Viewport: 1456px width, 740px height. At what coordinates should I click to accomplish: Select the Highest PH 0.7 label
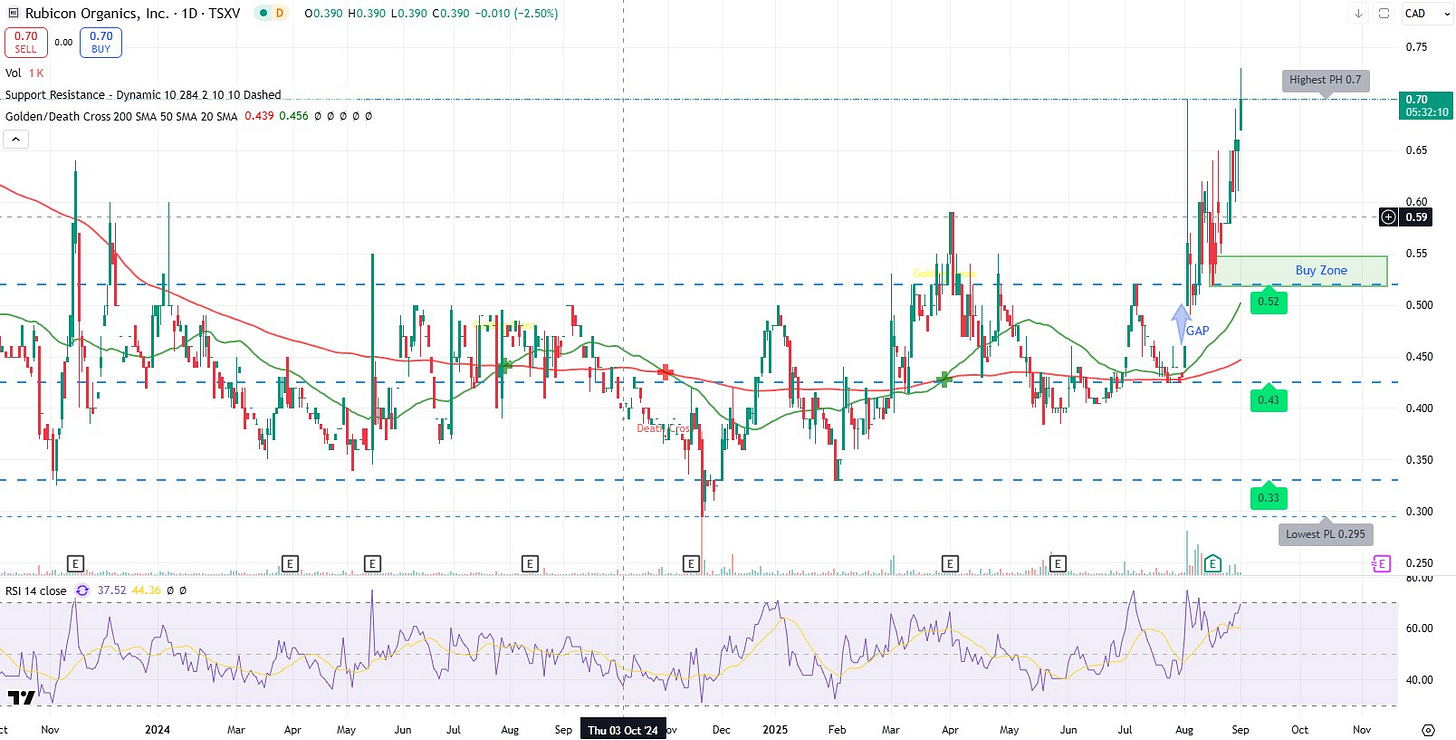1325,81
